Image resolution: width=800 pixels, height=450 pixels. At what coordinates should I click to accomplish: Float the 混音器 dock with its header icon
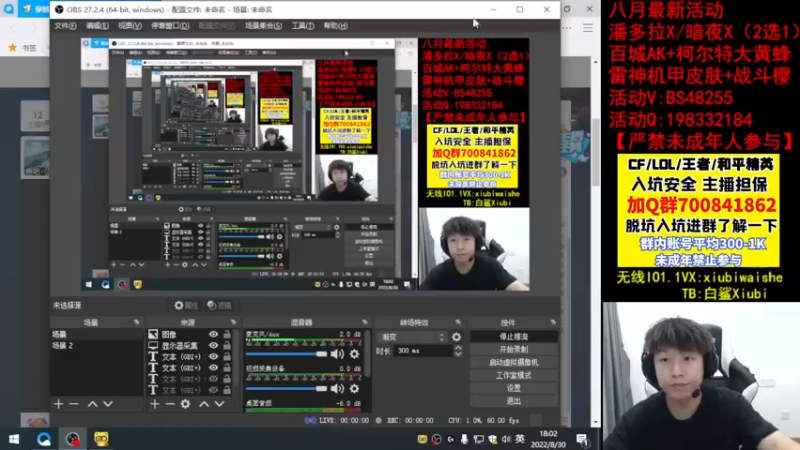click(x=364, y=322)
